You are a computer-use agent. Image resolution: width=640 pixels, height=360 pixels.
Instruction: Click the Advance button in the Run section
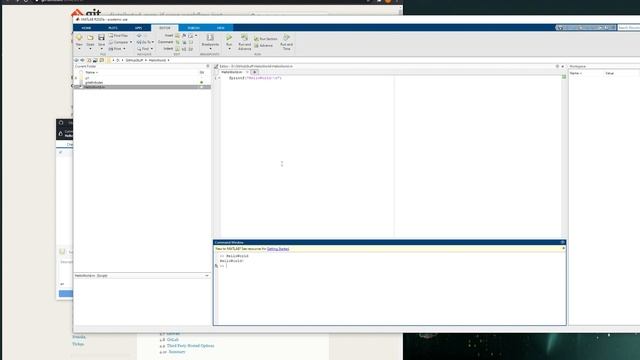coord(264,45)
